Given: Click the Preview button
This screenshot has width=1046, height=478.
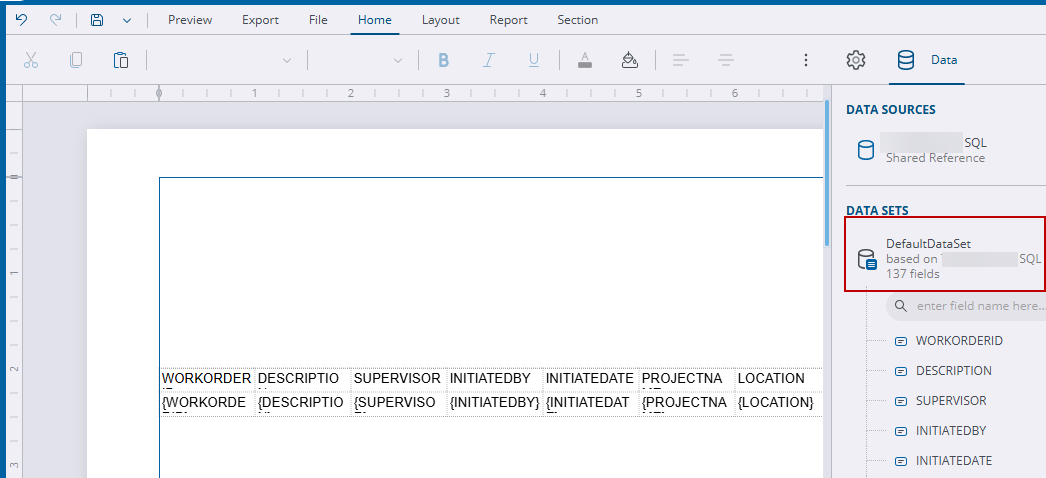Looking at the screenshot, I should [x=190, y=20].
